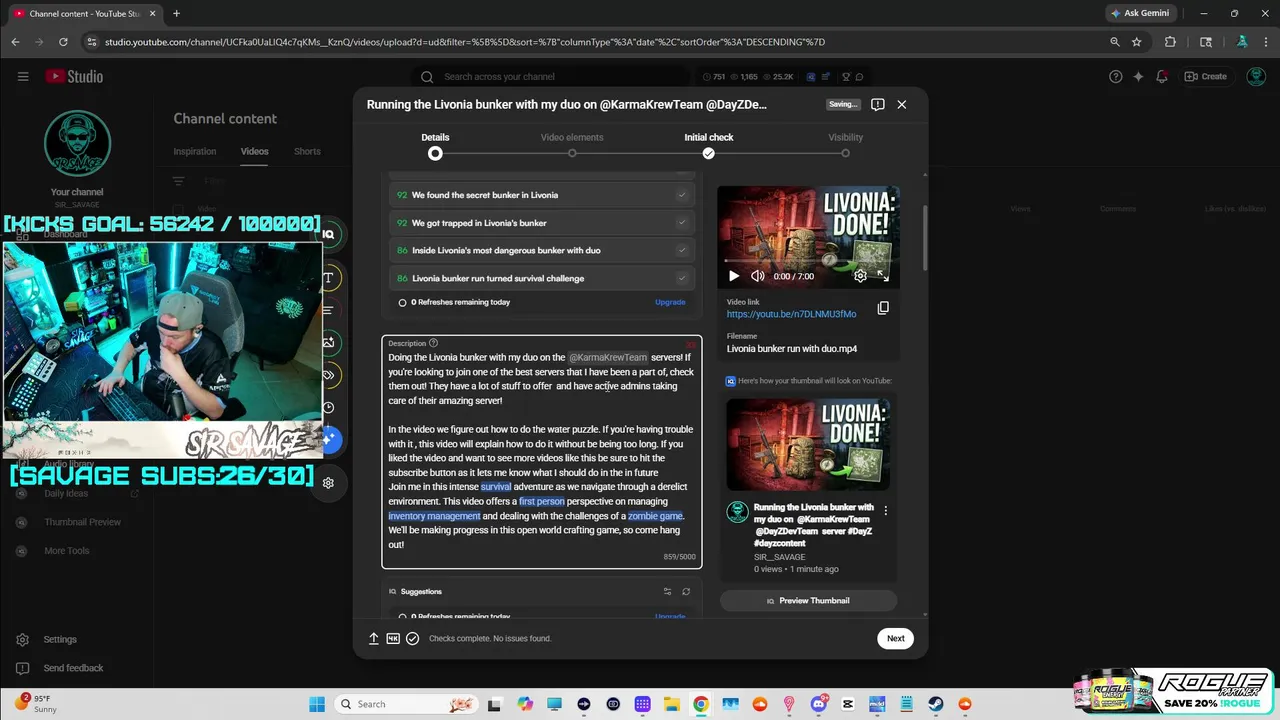
Task: Open the tags tool in side toolbar
Action: click(328, 375)
